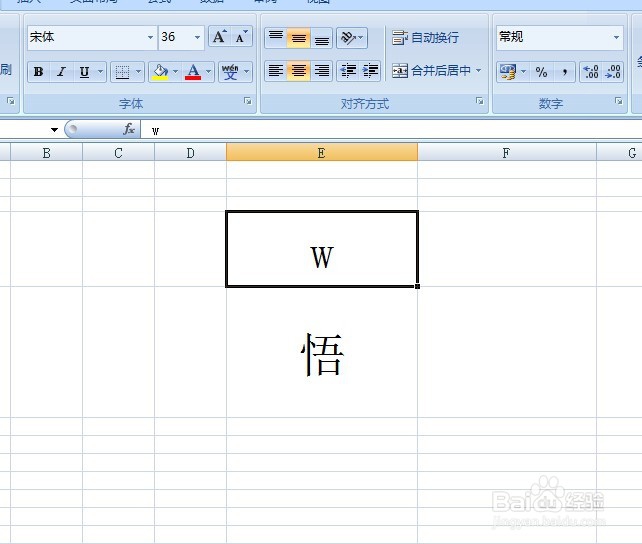
Task: Open clipboard dialog launcher at left
Action: [x=11, y=101]
